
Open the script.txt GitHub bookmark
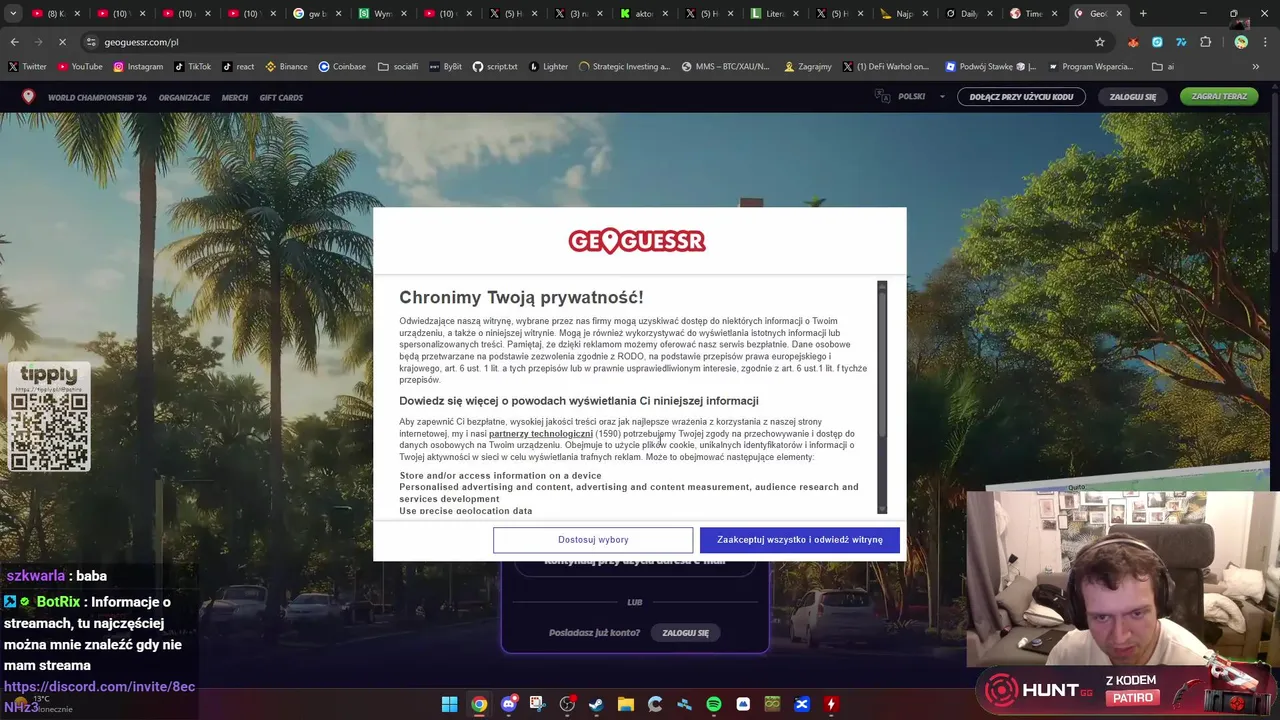point(495,67)
